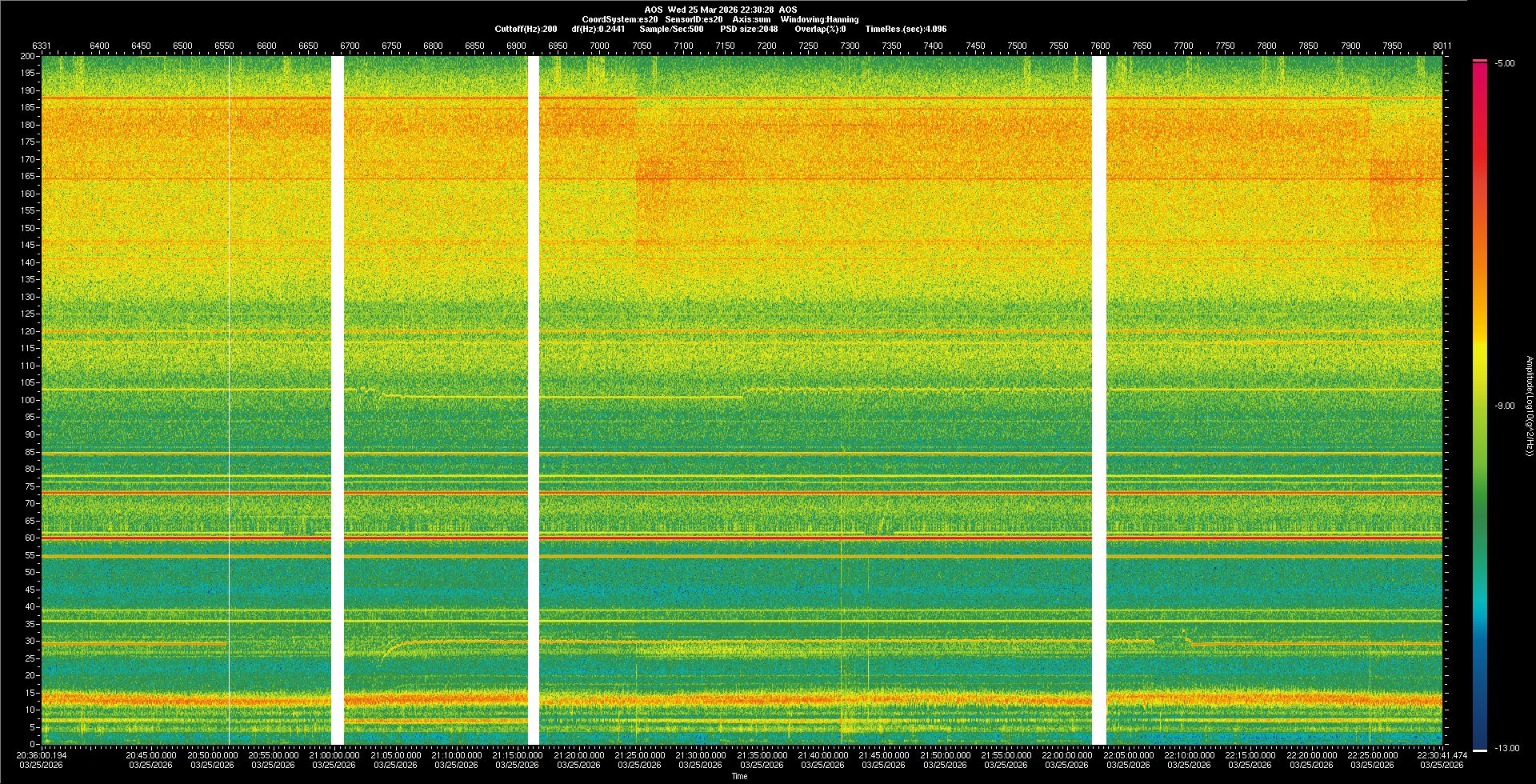The width and height of the screenshot is (1536, 784).
Task: Click the start timestamp 20:36:00.194
Action: [x=42, y=754]
